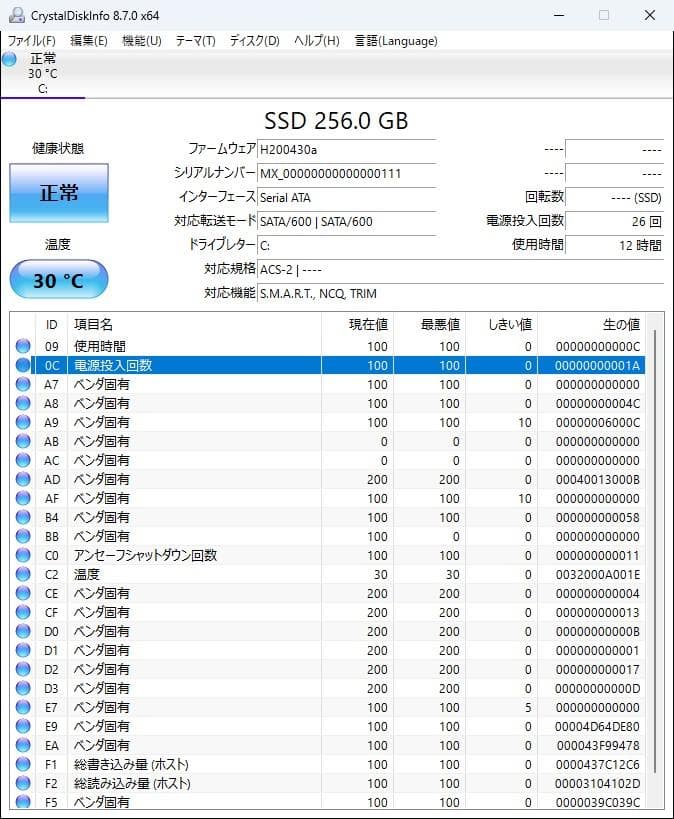Open the 言語(Language) menu
This screenshot has width=674, height=819.
tap(396, 41)
